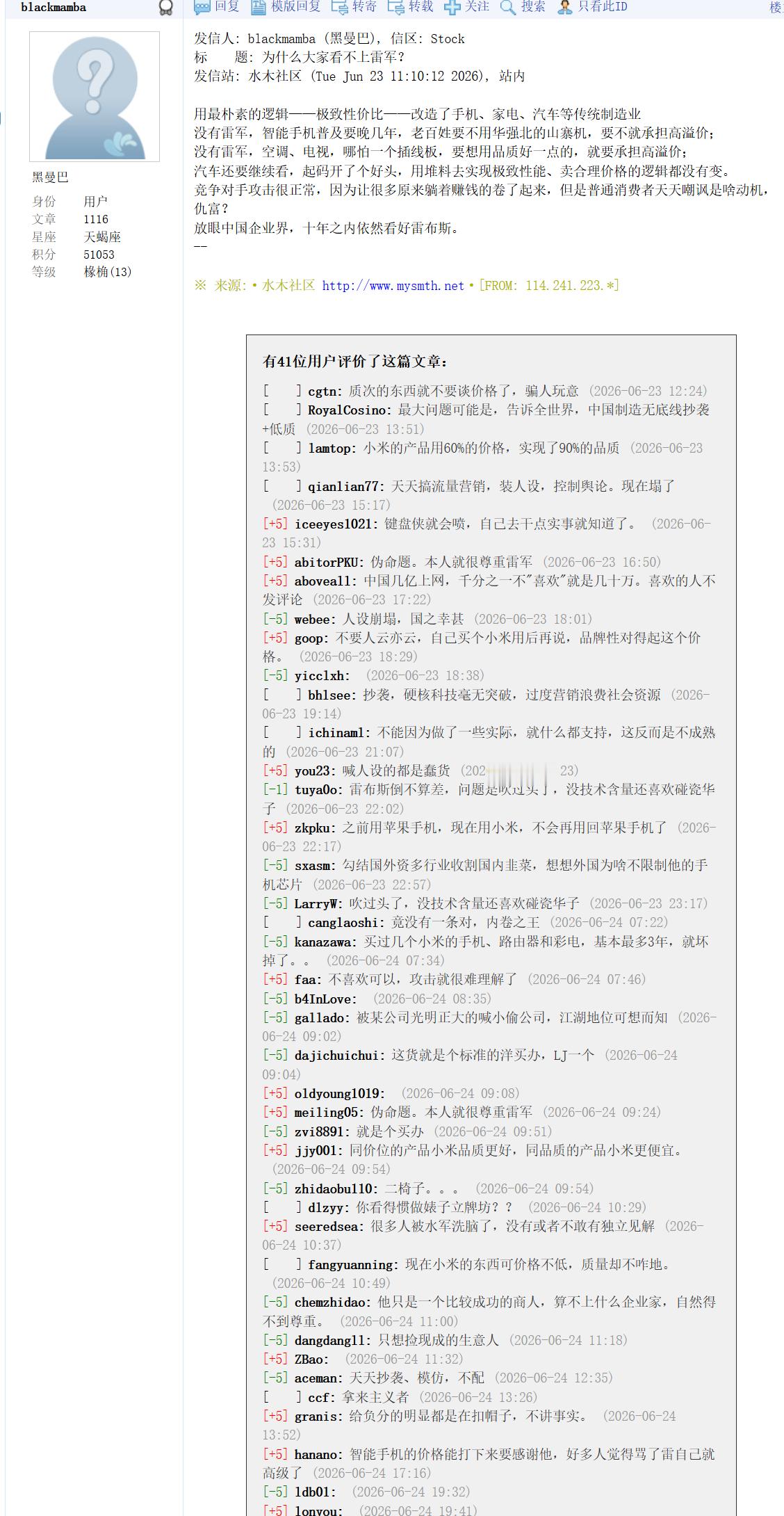Click commenter name kanazawa

[323, 942]
